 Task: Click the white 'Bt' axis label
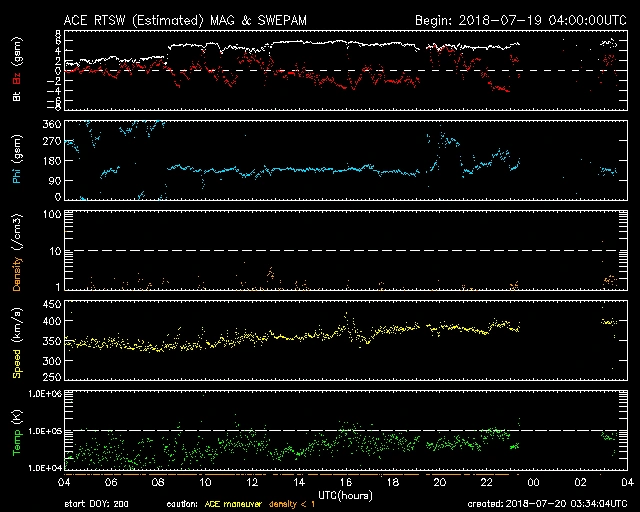coord(17,96)
